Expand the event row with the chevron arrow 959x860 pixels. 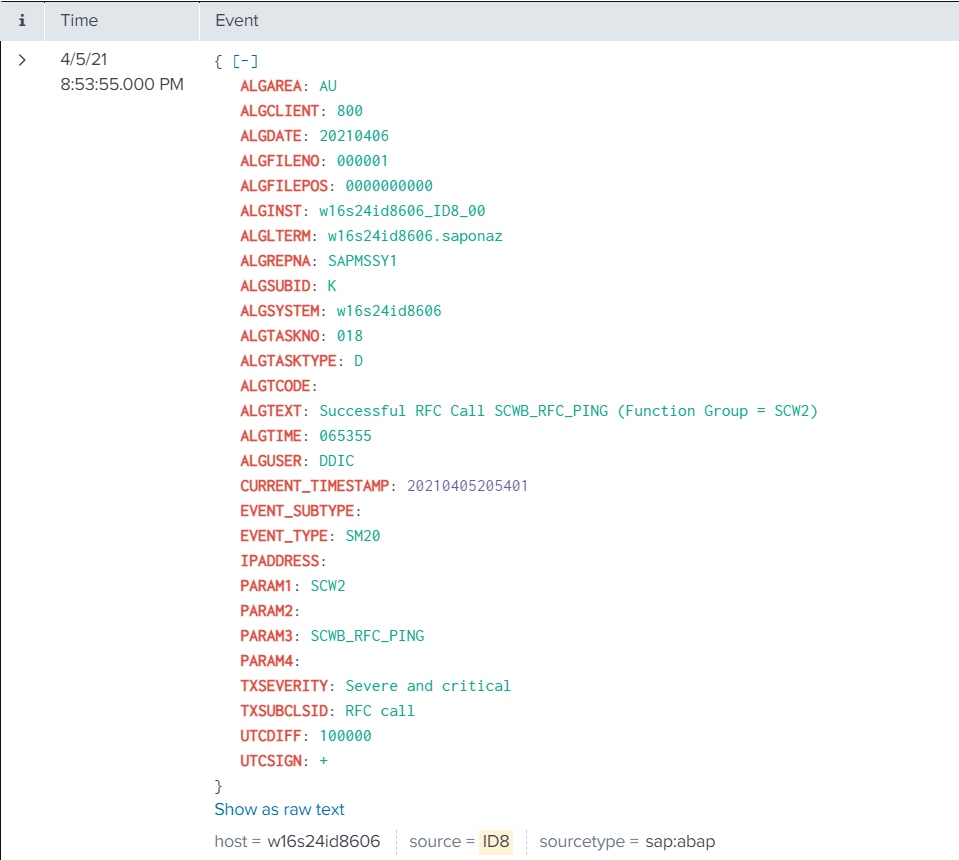[x=22, y=60]
